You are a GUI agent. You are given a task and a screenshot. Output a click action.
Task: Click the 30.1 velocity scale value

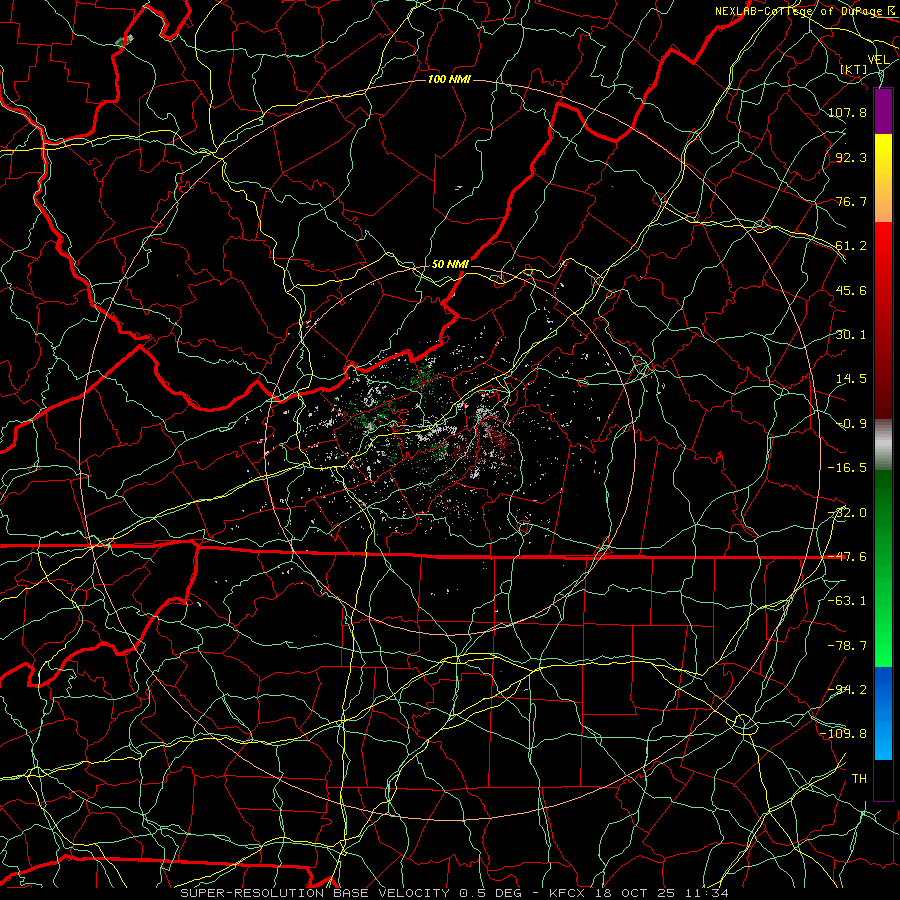(x=851, y=335)
